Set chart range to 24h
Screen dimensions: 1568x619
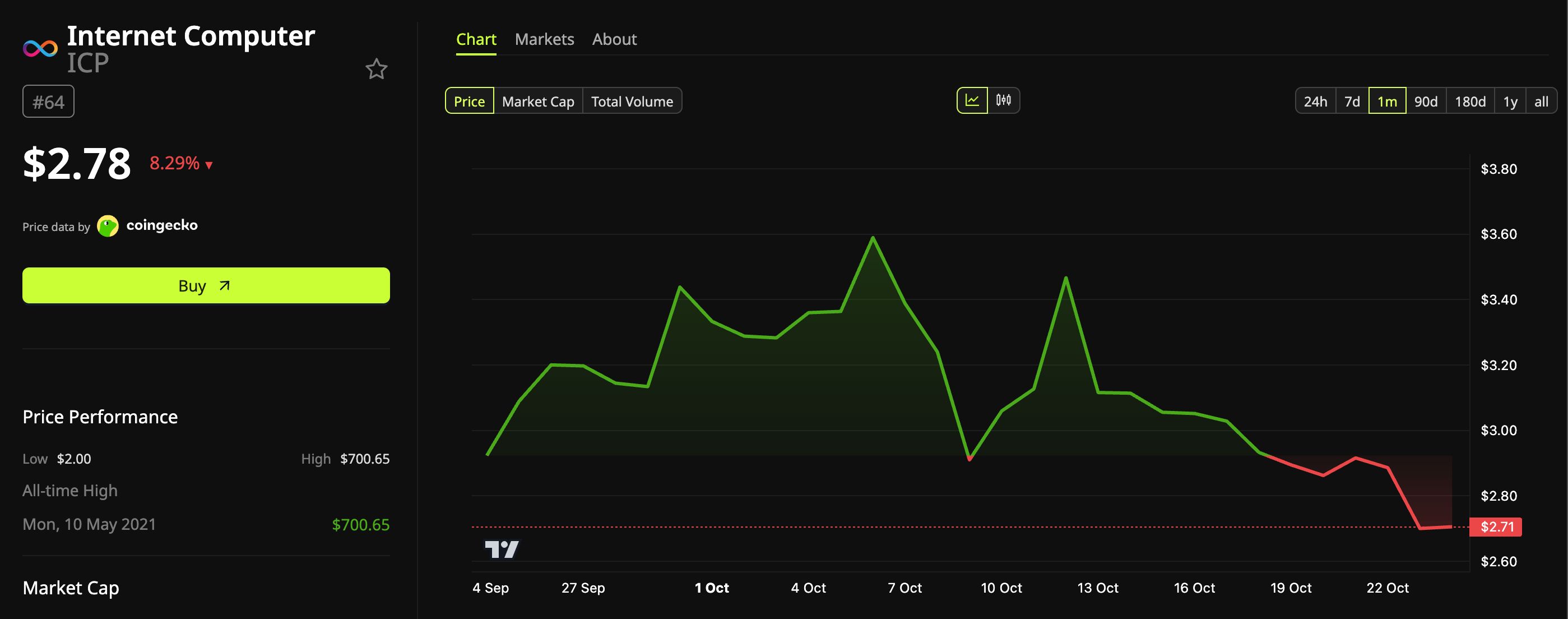coord(1315,101)
